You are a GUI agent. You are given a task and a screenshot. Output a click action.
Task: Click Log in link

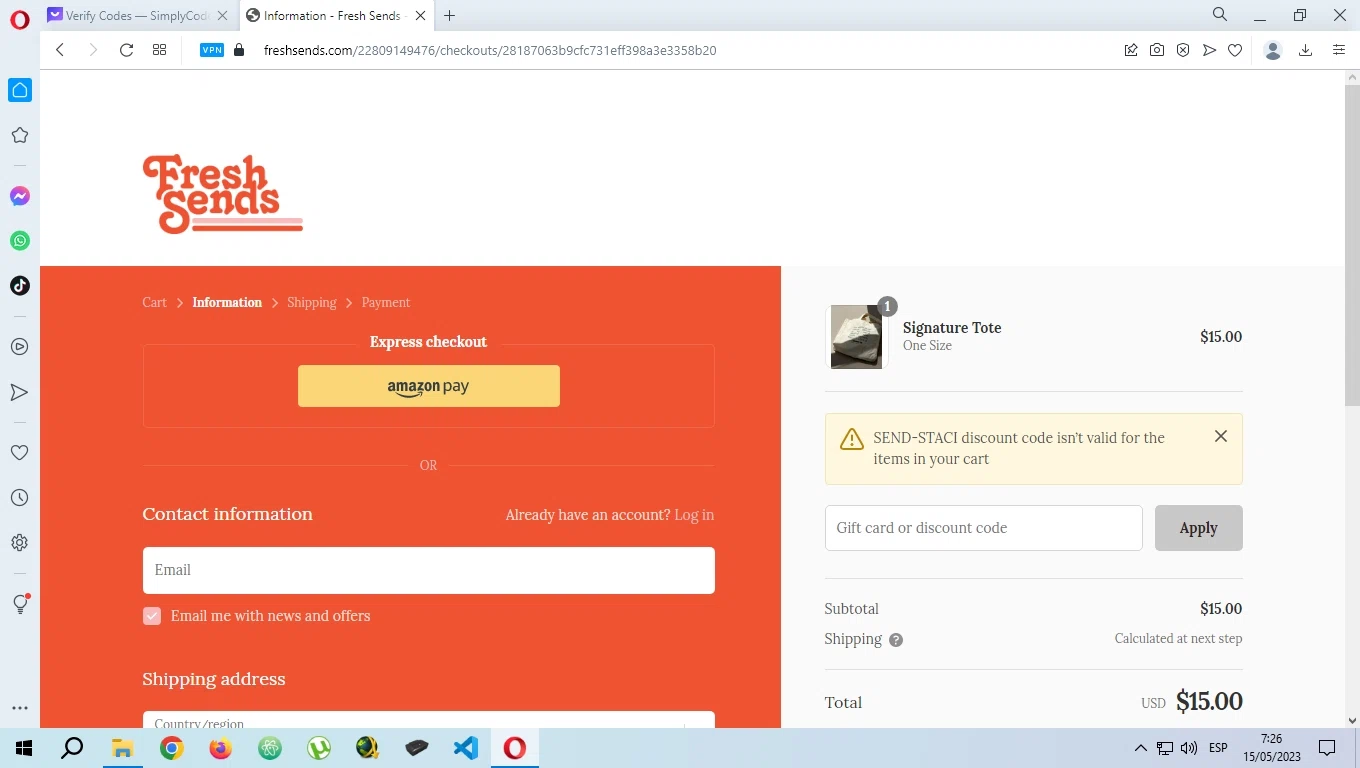point(694,515)
